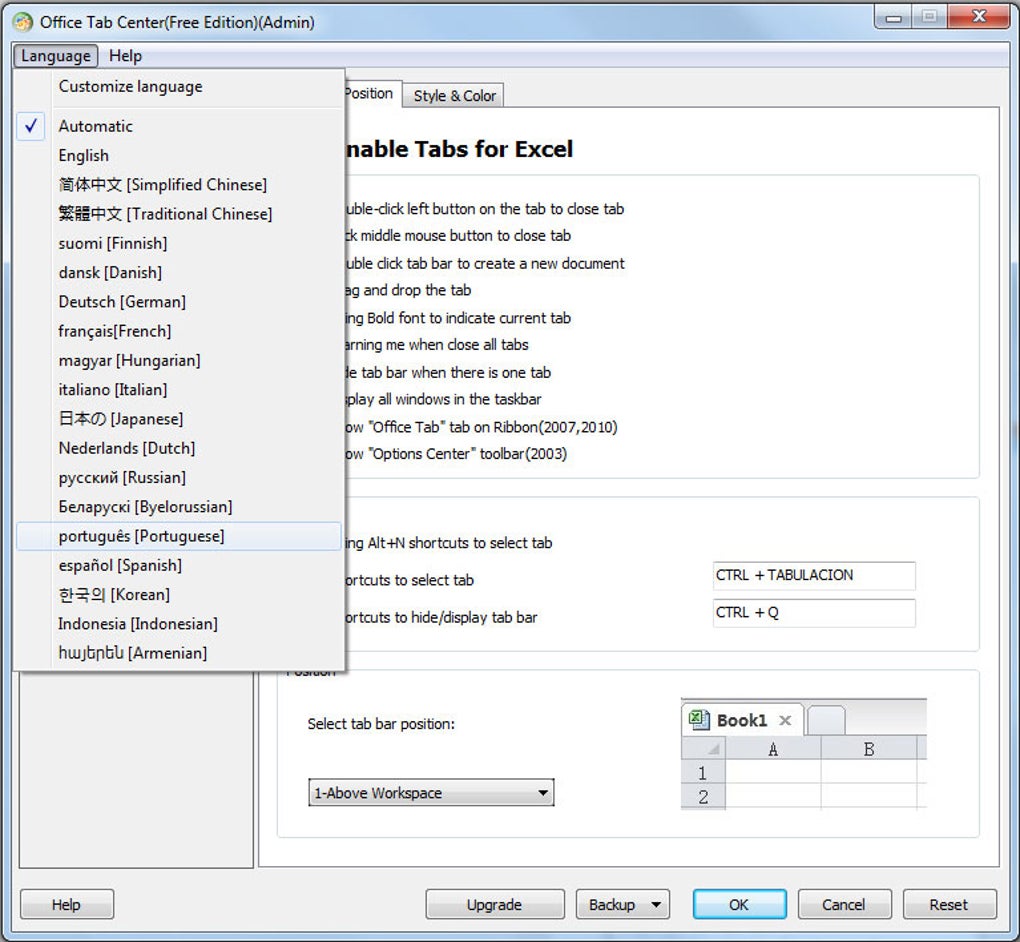Switch to the Style & Color tab
The width and height of the screenshot is (1020, 942).
pyautogui.click(x=454, y=96)
